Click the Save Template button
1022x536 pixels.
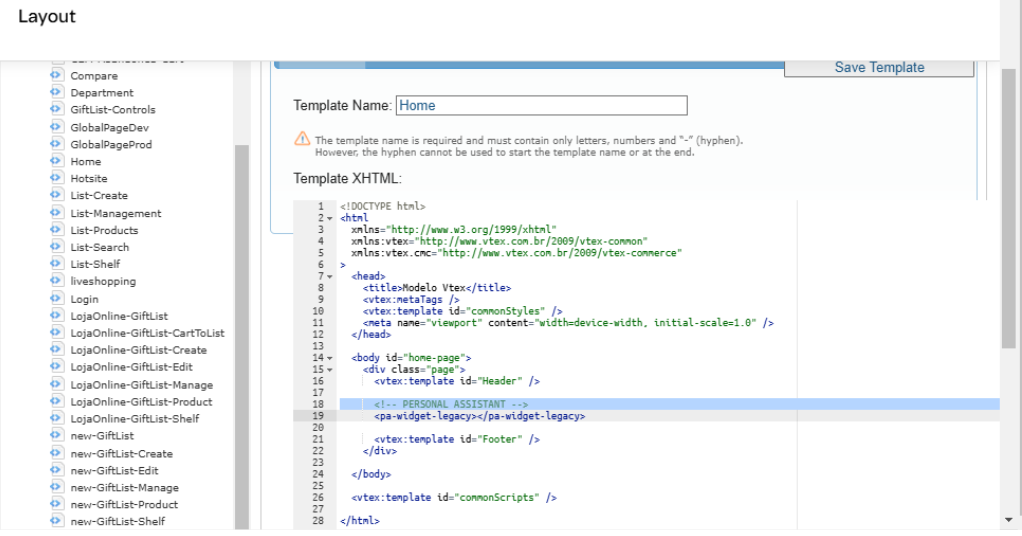pos(879,68)
